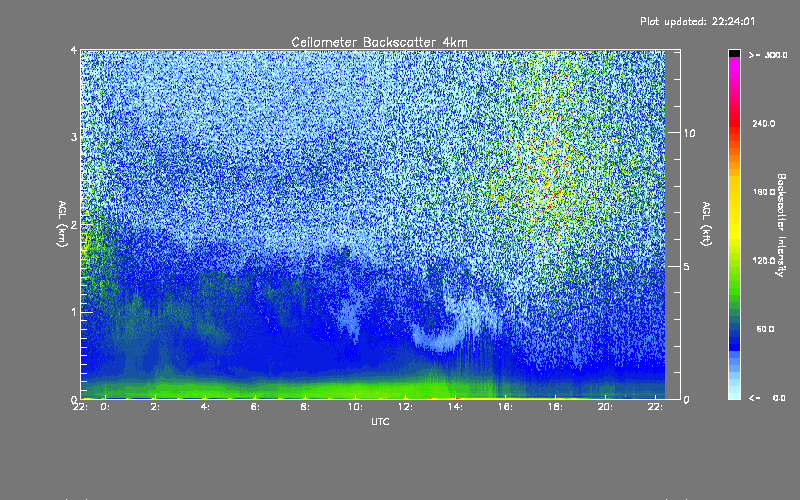Click the '14:' time label on x-axis
Image resolution: width=800 pixels, height=500 pixels.
(456, 407)
